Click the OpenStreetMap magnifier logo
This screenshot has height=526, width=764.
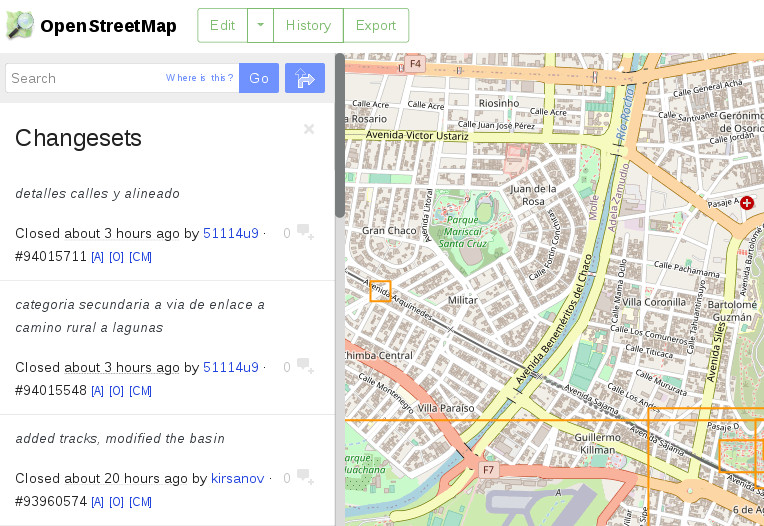[20, 25]
